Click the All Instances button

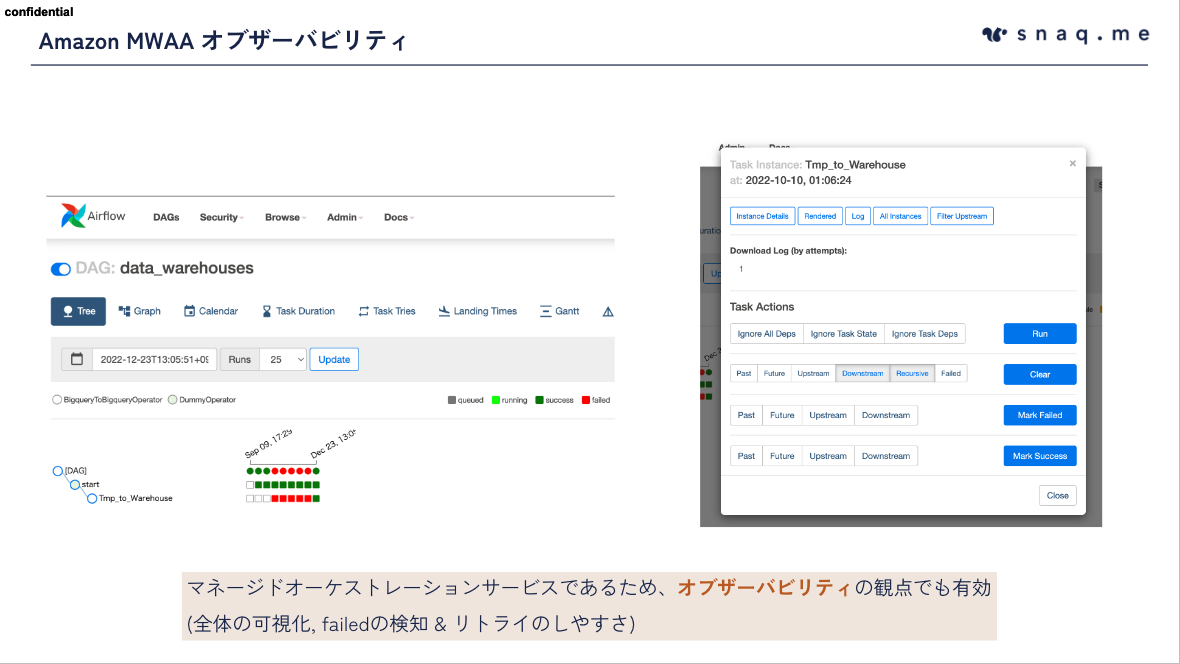click(900, 216)
